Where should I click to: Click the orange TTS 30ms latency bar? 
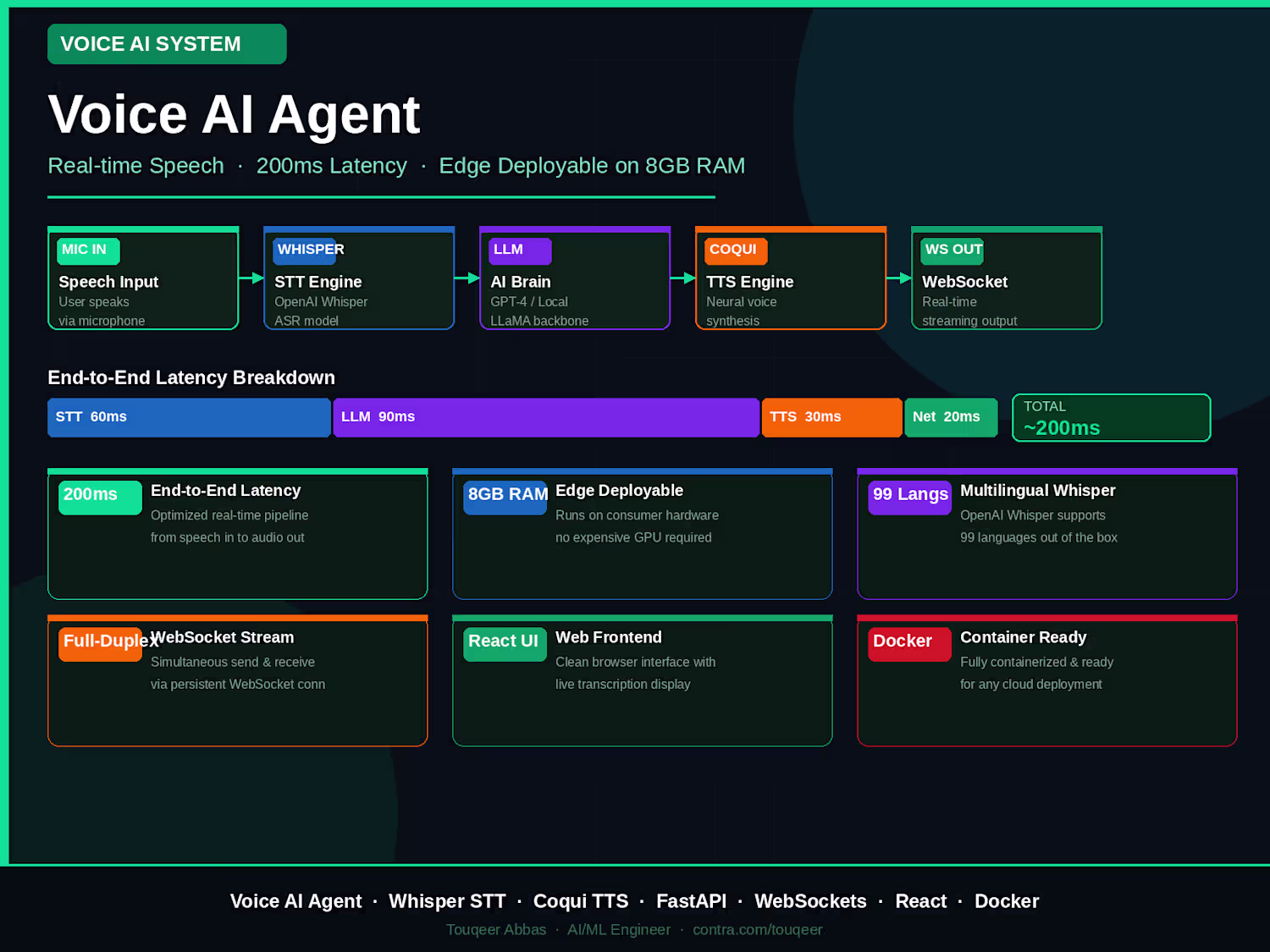click(x=831, y=417)
